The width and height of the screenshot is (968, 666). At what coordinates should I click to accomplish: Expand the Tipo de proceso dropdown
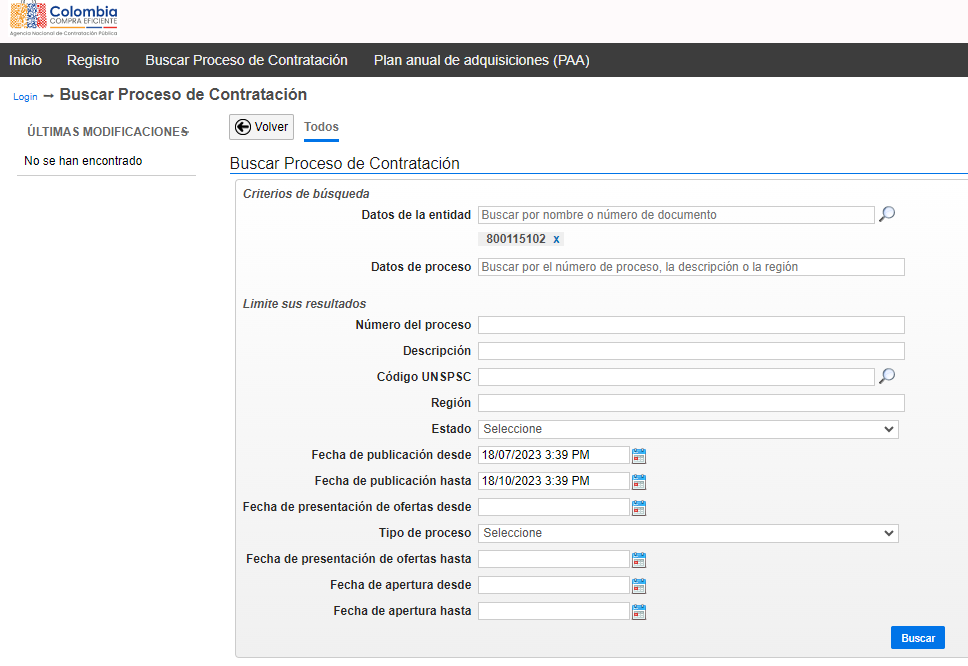(x=688, y=533)
